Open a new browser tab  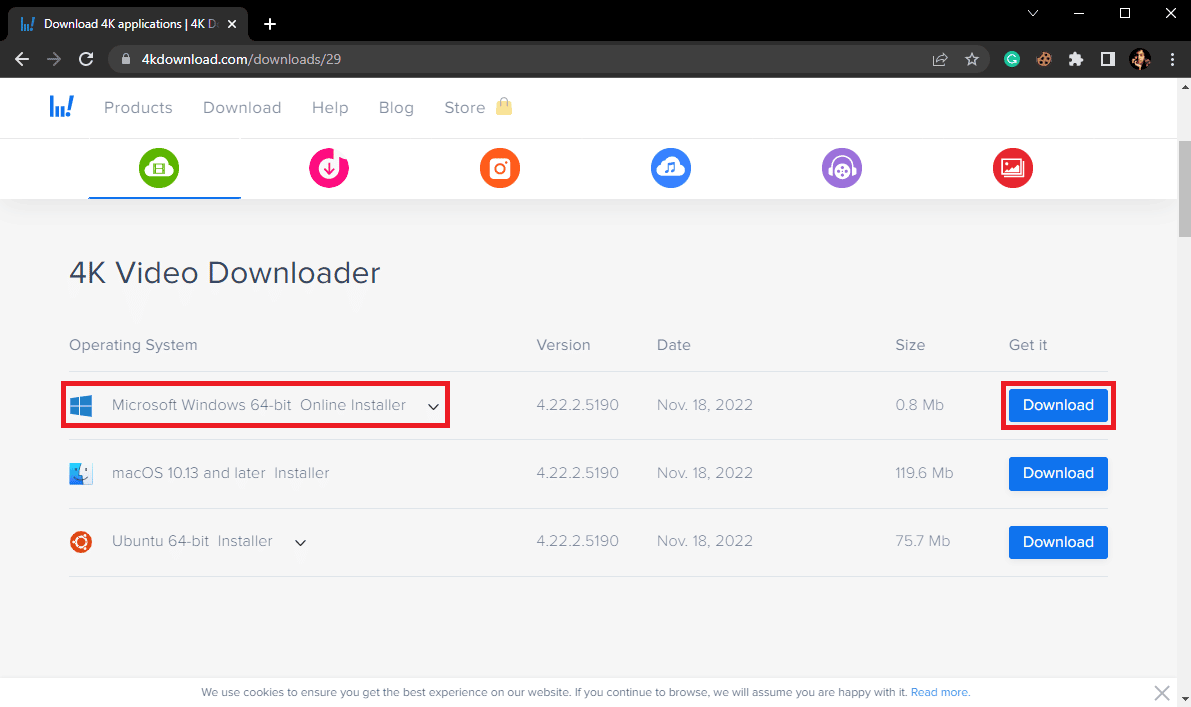[x=270, y=24]
